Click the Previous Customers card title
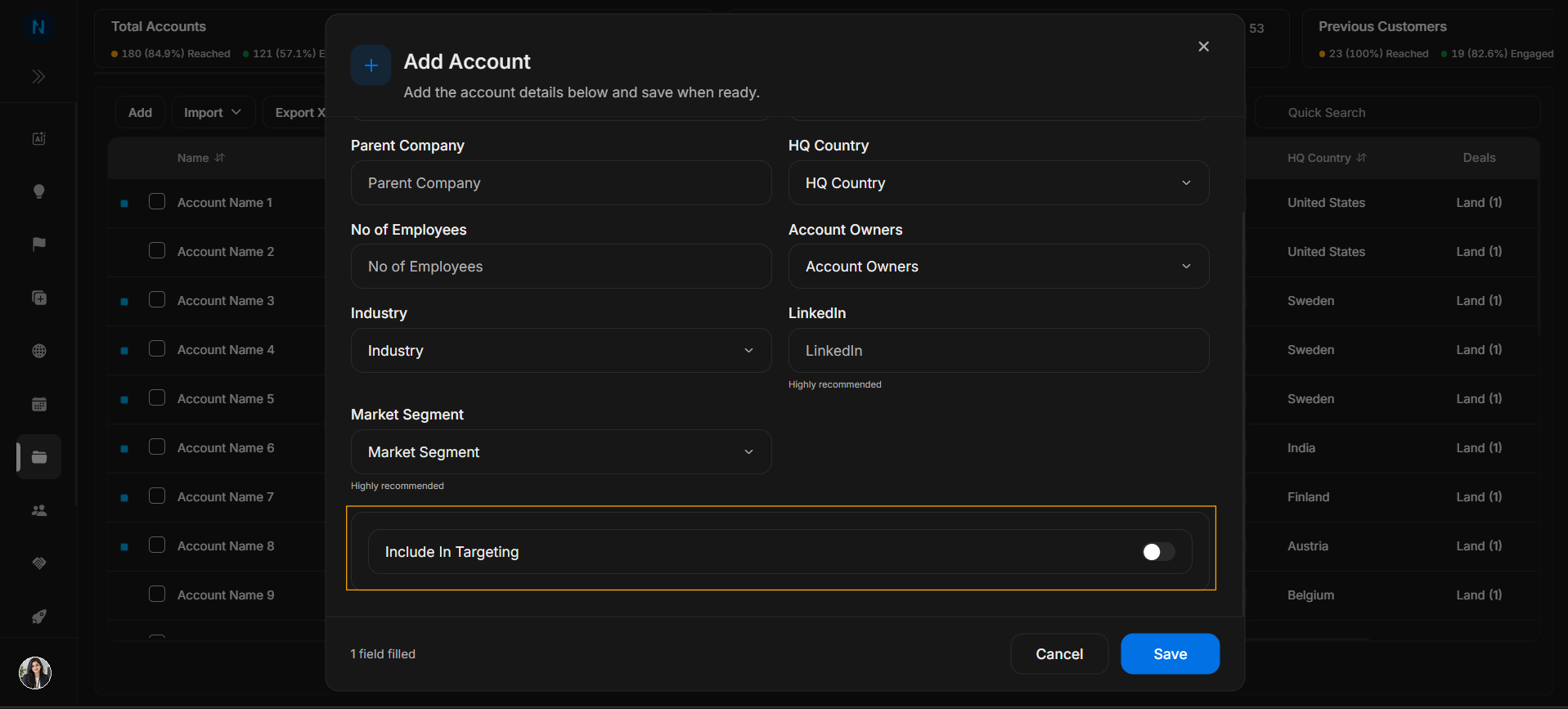This screenshot has width=1568, height=709. [1382, 26]
